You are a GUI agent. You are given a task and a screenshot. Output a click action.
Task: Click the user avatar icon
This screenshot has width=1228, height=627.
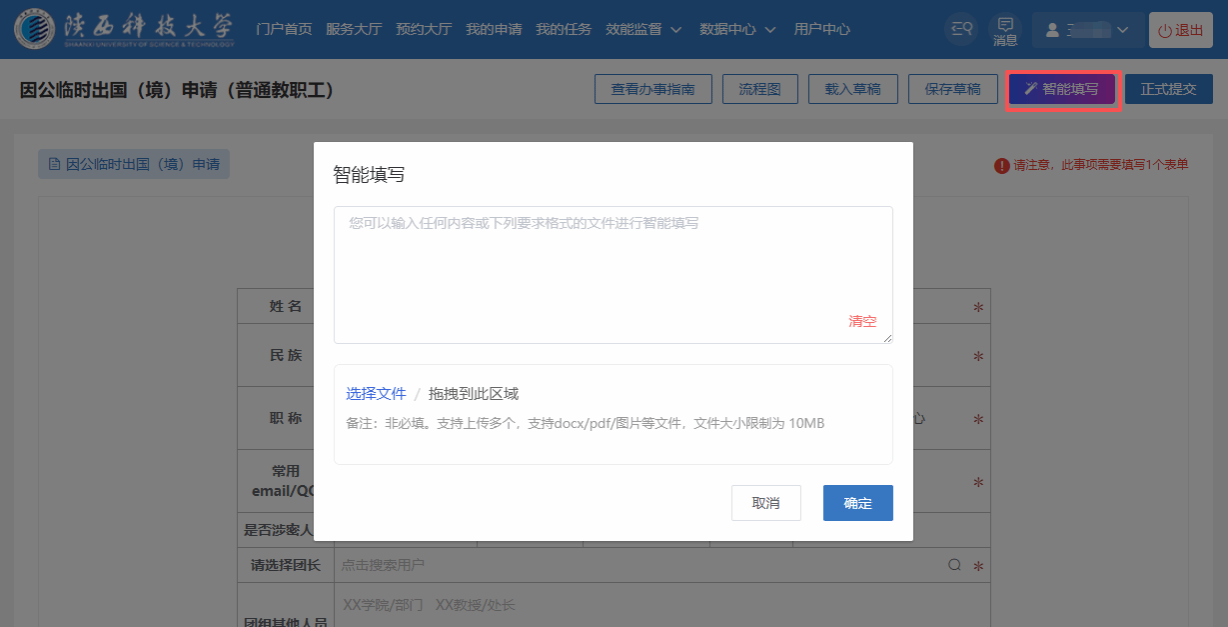click(x=1052, y=30)
